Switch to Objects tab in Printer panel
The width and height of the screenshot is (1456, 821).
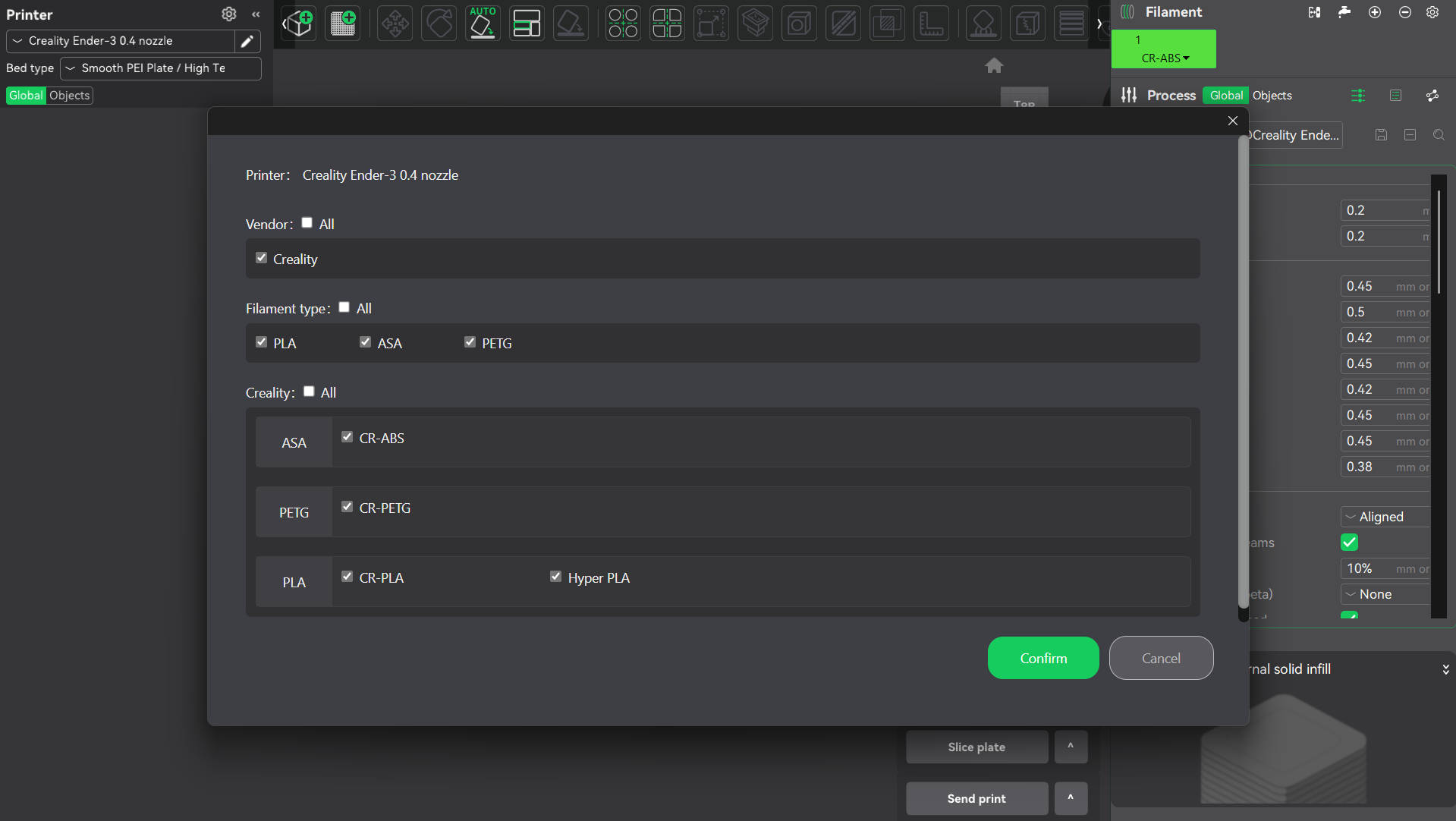tap(70, 96)
